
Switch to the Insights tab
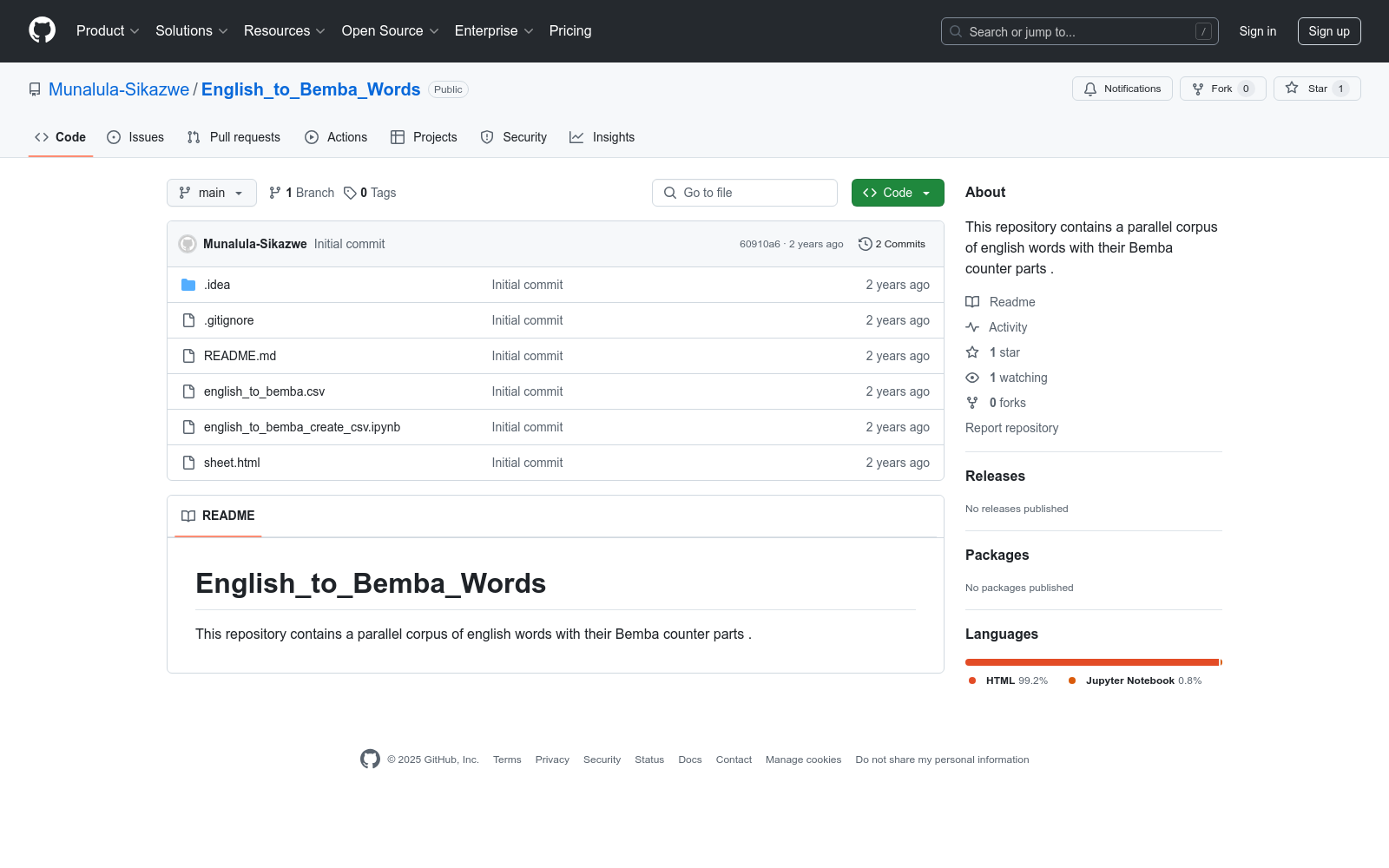(602, 137)
